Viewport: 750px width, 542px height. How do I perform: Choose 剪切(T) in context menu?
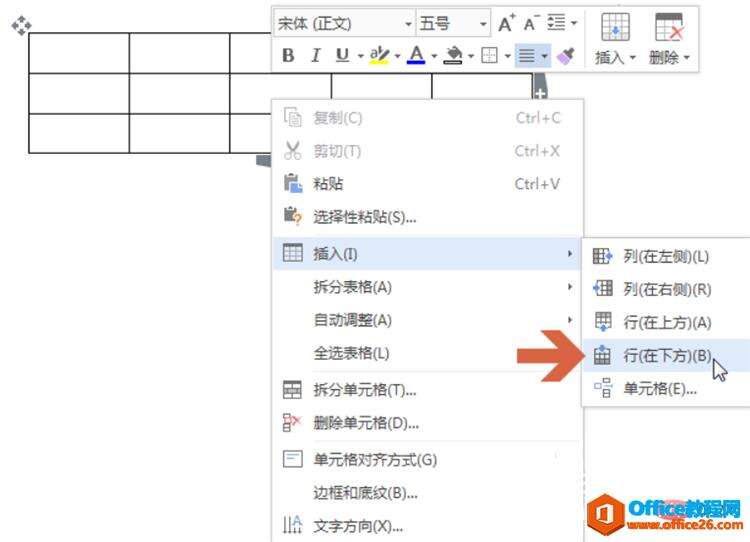click(428, 151)
